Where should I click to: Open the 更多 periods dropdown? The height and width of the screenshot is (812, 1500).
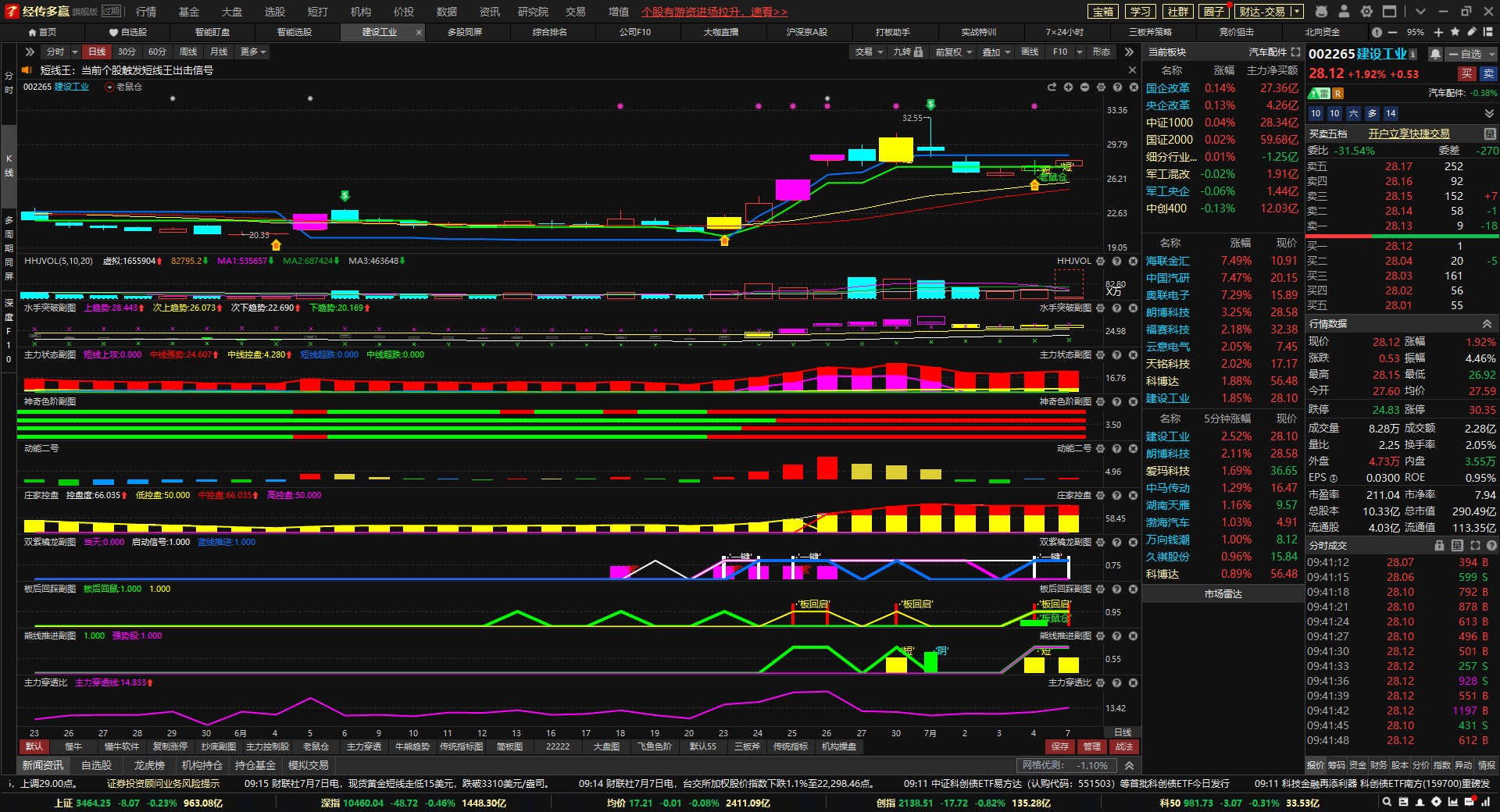(x=253, y=52)
